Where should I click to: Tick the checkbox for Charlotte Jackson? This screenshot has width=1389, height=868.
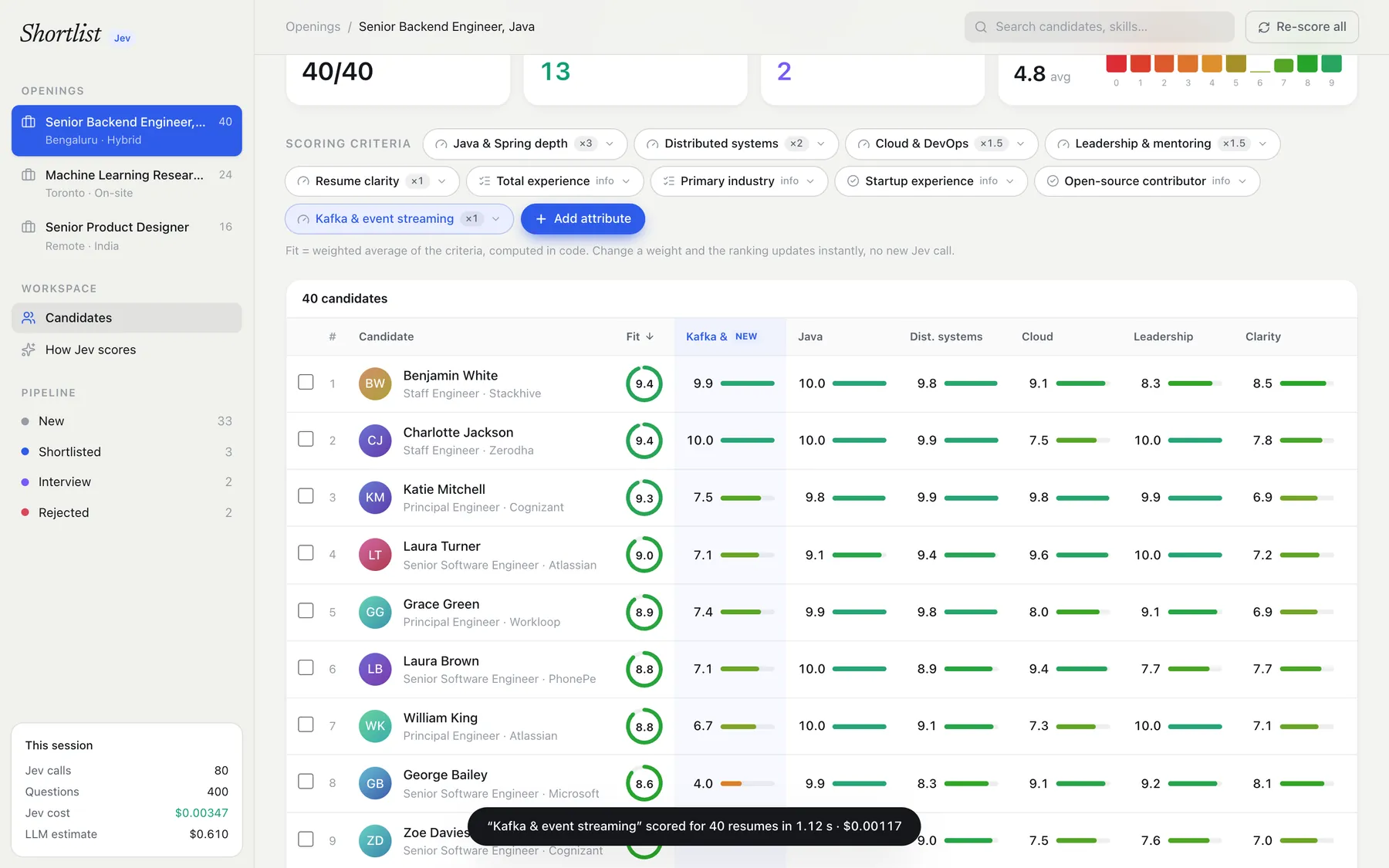[306, 439]
